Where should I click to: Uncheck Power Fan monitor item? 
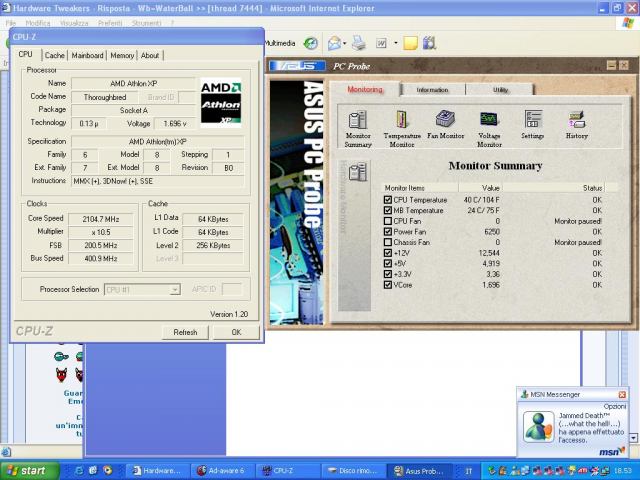(x=388, y=231)
